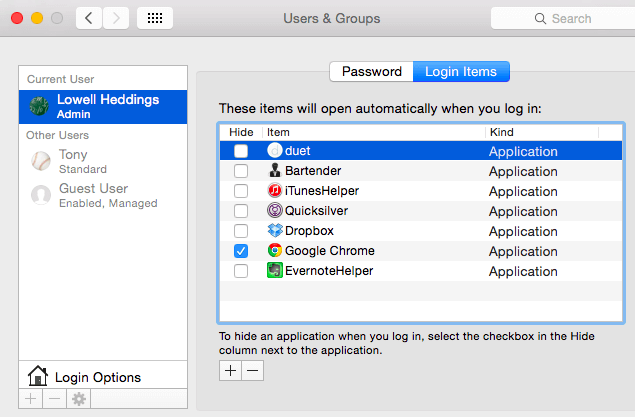Click Login Options house icon
The width and height of the screenshot is (635, 417).
(x=38, y=376)
